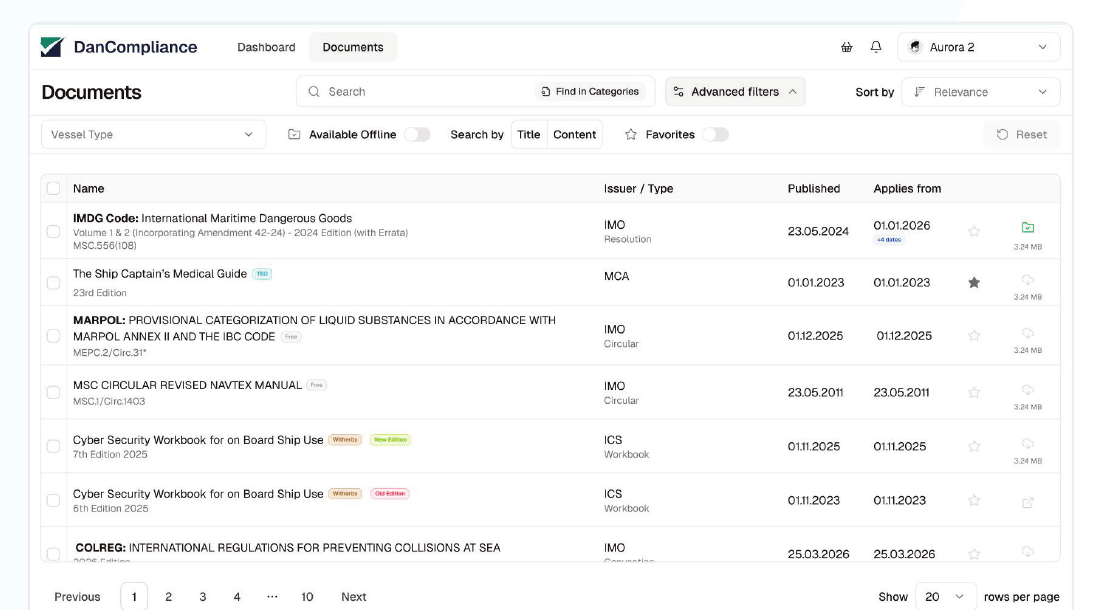Check Cyber Security Workbook 6th Edition checkbox

click(53, 501)
